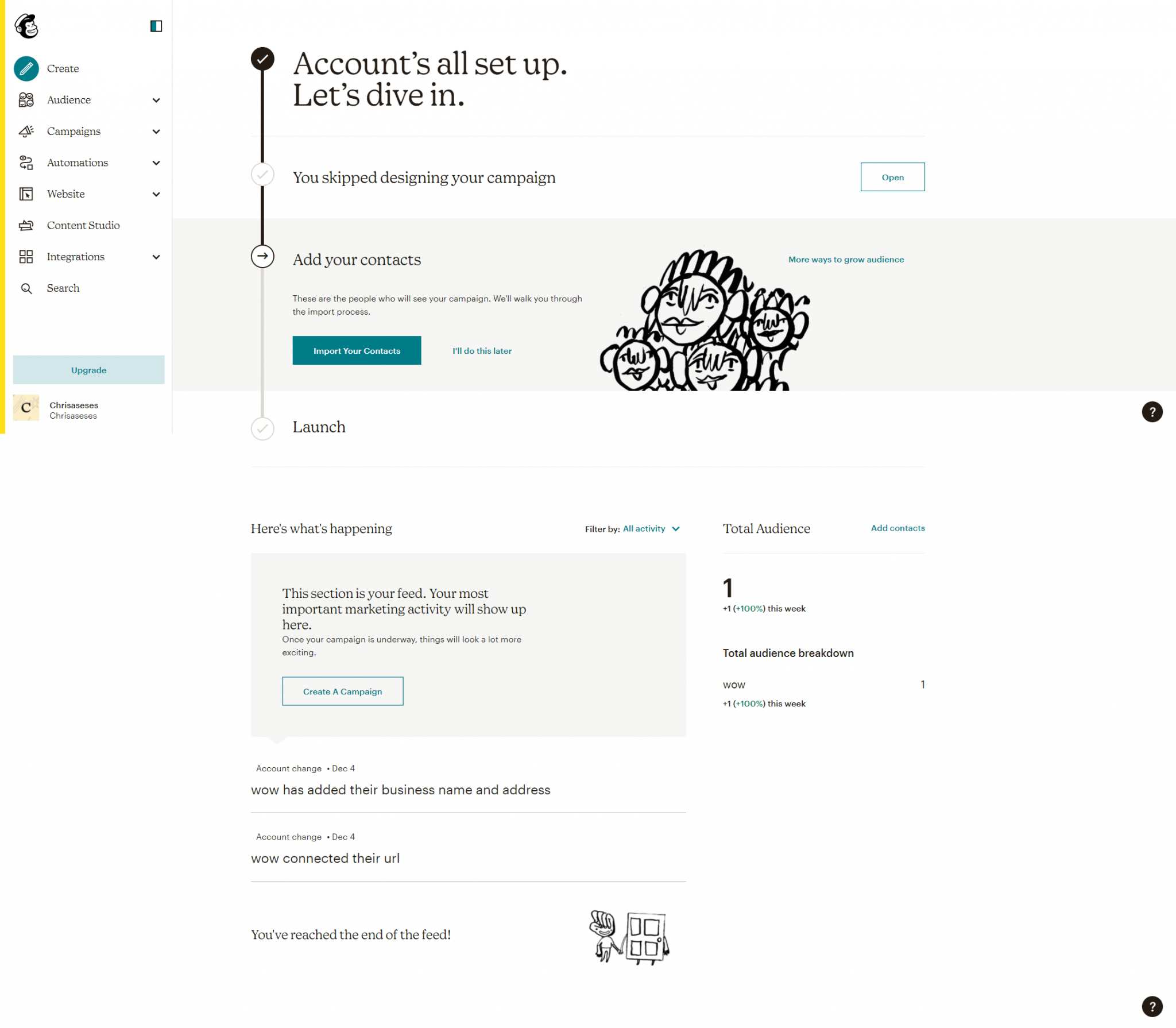Click Import Your Contacts button
This screenshot has width=1176, height=1028.
pyautogui.click(x=357, y=350)
